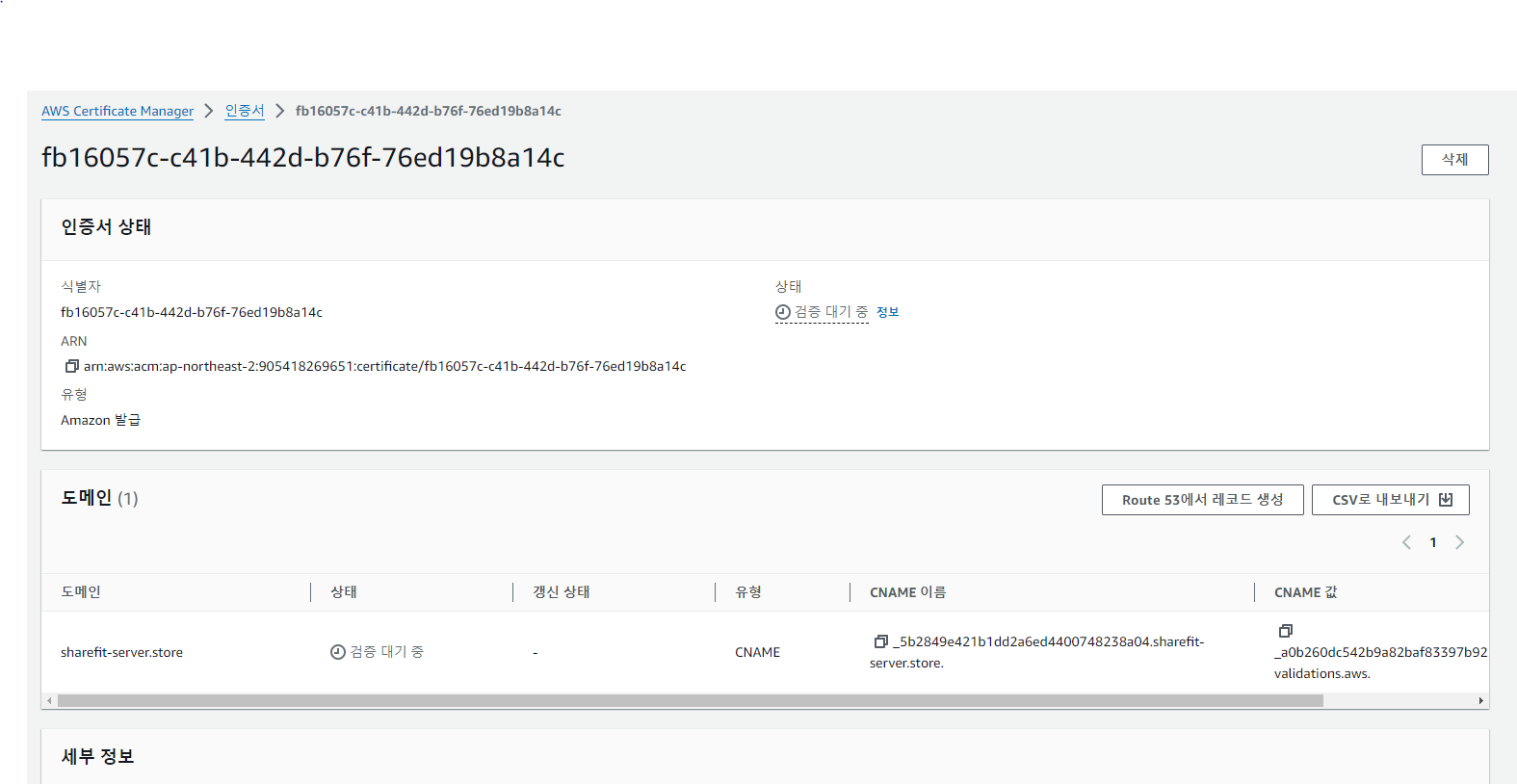Click the ARN text arn:aws:acm:ap-northeast-2
Screen dimensions: 1517x784
coord(384,366)
